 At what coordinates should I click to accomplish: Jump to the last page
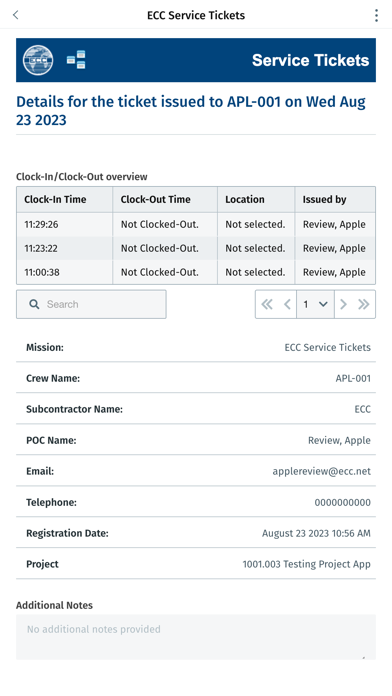coord(364,304)
